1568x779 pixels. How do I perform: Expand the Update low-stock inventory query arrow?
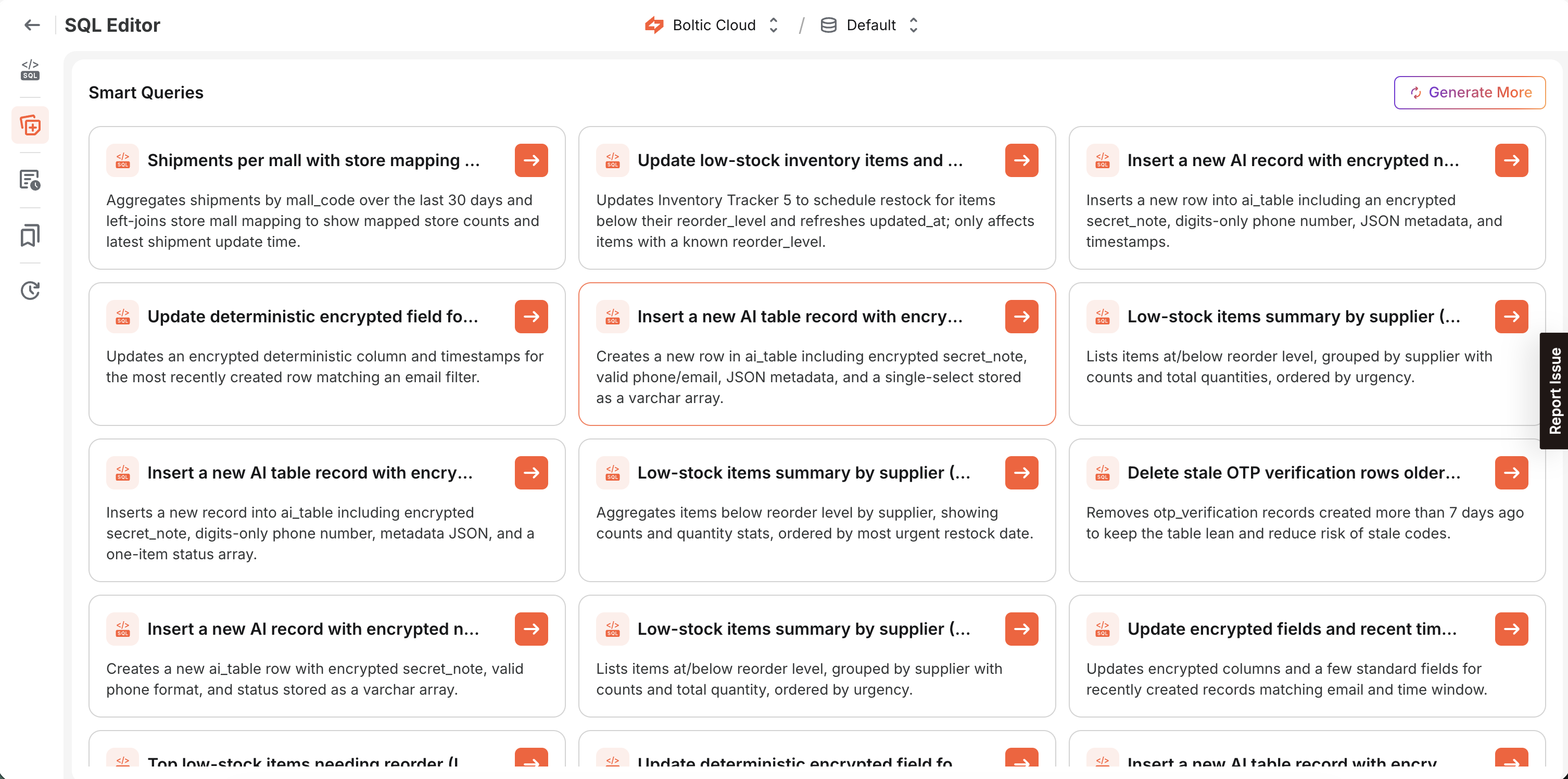1021,160
